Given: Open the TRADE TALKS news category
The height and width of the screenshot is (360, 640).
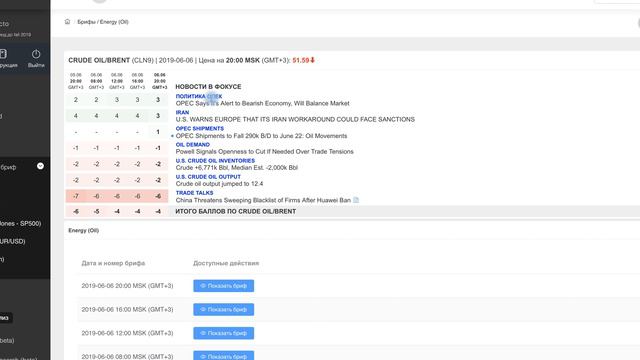Looking at the screenshot, I should (194, 193).
